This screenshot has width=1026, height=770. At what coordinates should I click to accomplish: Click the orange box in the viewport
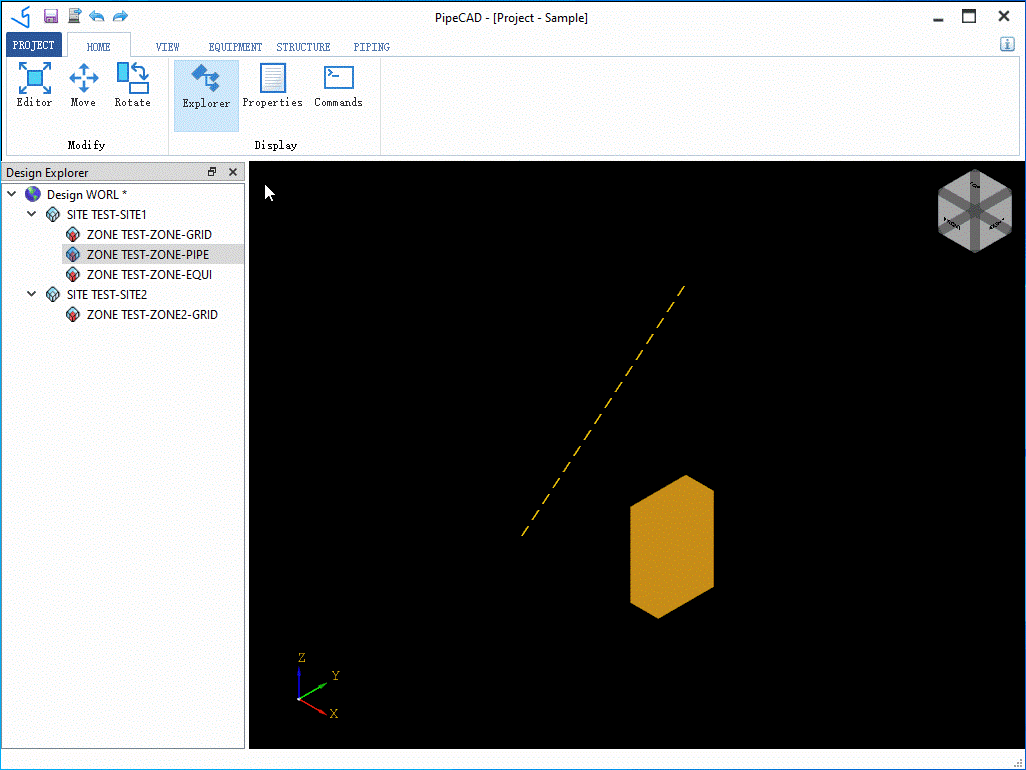point(672,547)
